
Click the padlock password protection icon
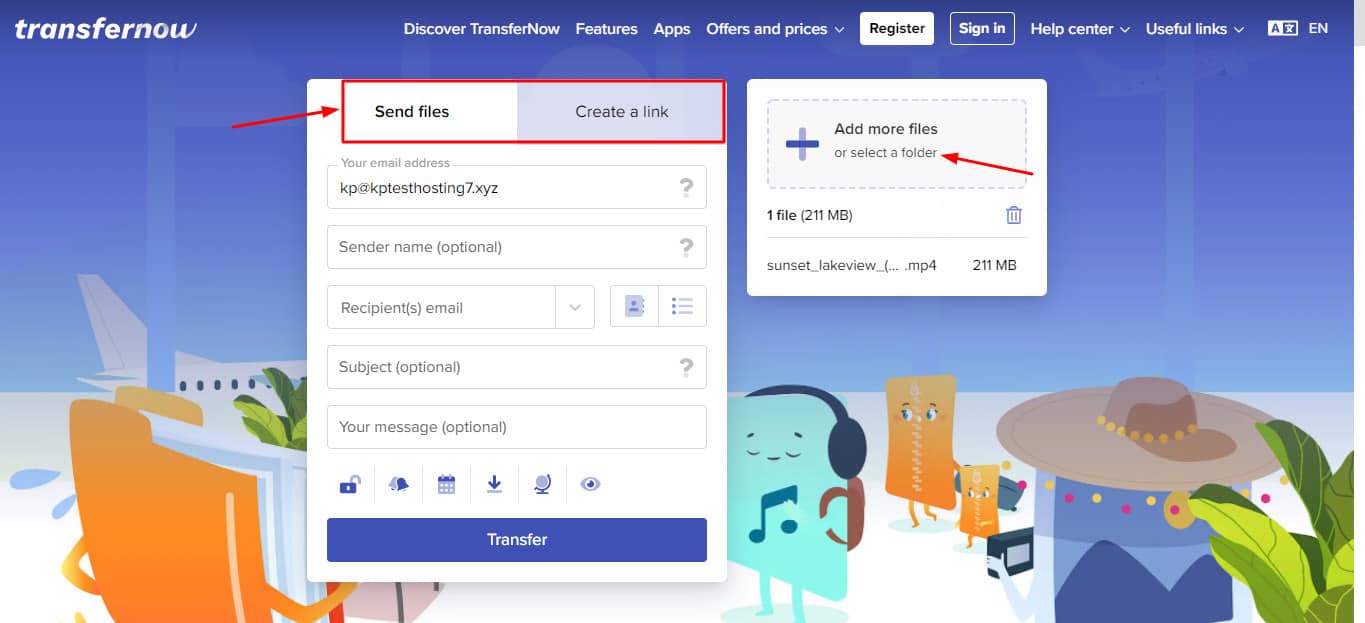pyautogui.click(x=349, y=485)
